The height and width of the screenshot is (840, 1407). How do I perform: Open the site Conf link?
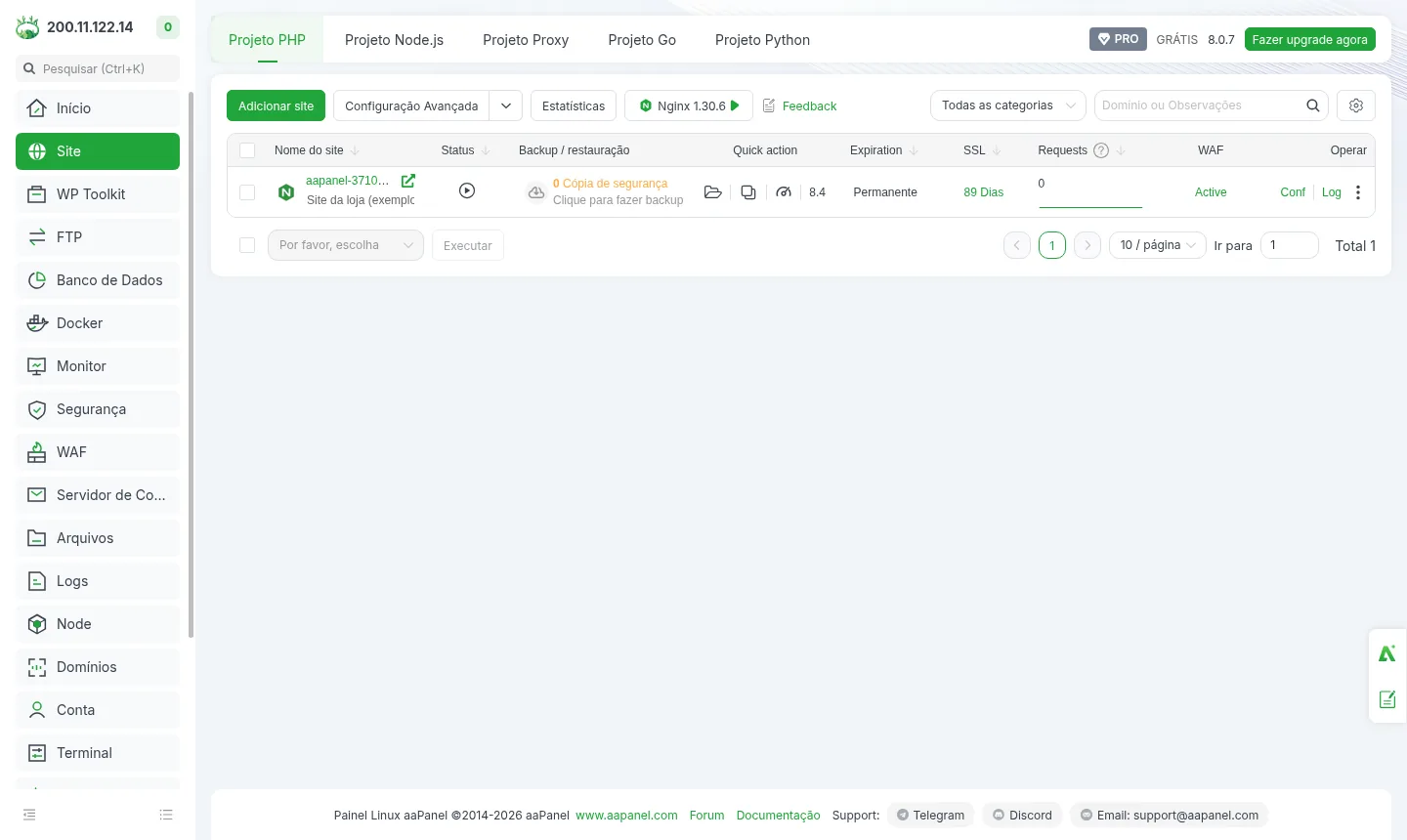coord(1293,192)
